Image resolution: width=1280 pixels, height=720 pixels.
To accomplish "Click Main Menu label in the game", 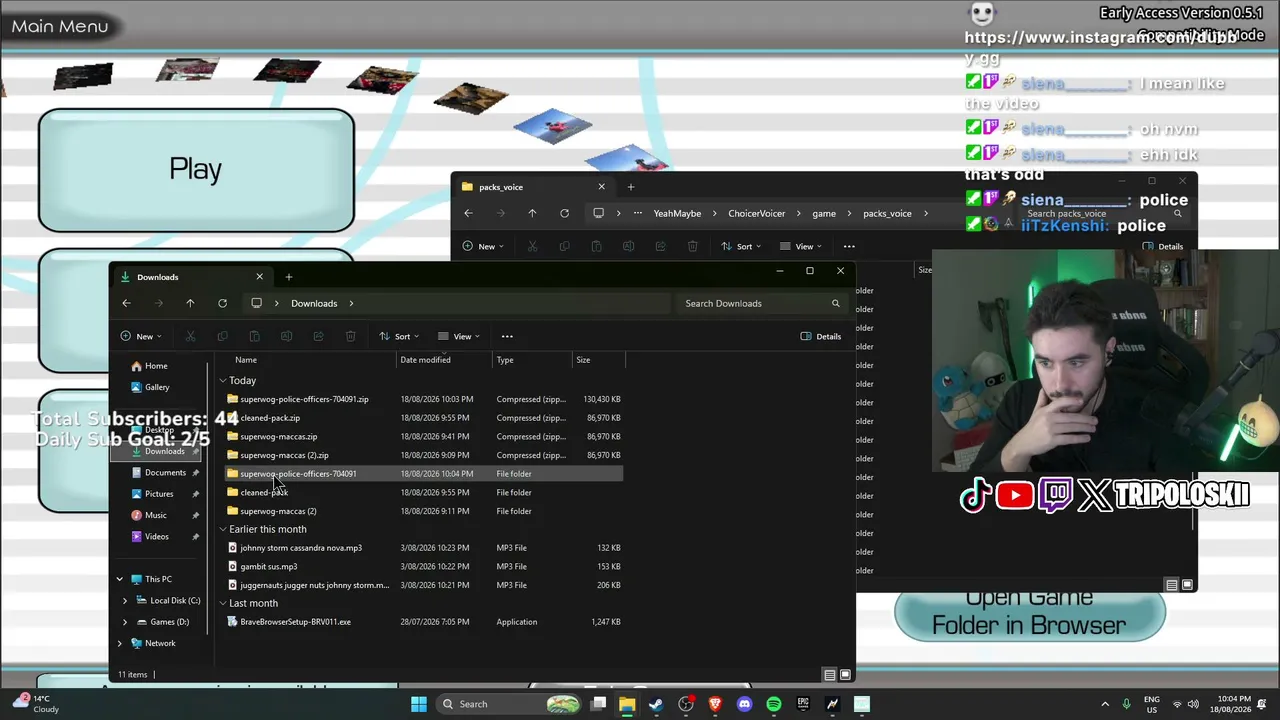I will (x=60, y=26).
